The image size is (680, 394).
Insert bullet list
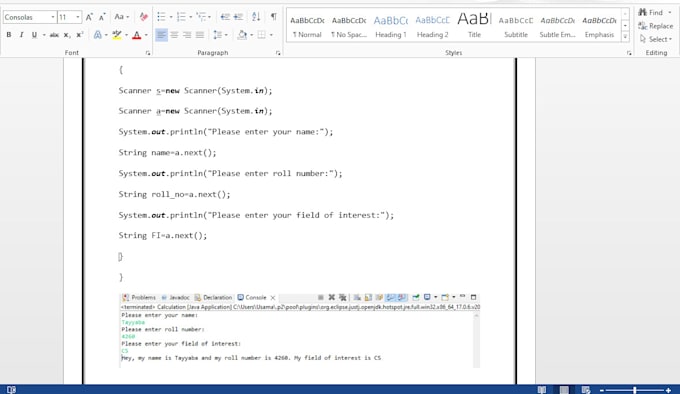coord(161,17)
